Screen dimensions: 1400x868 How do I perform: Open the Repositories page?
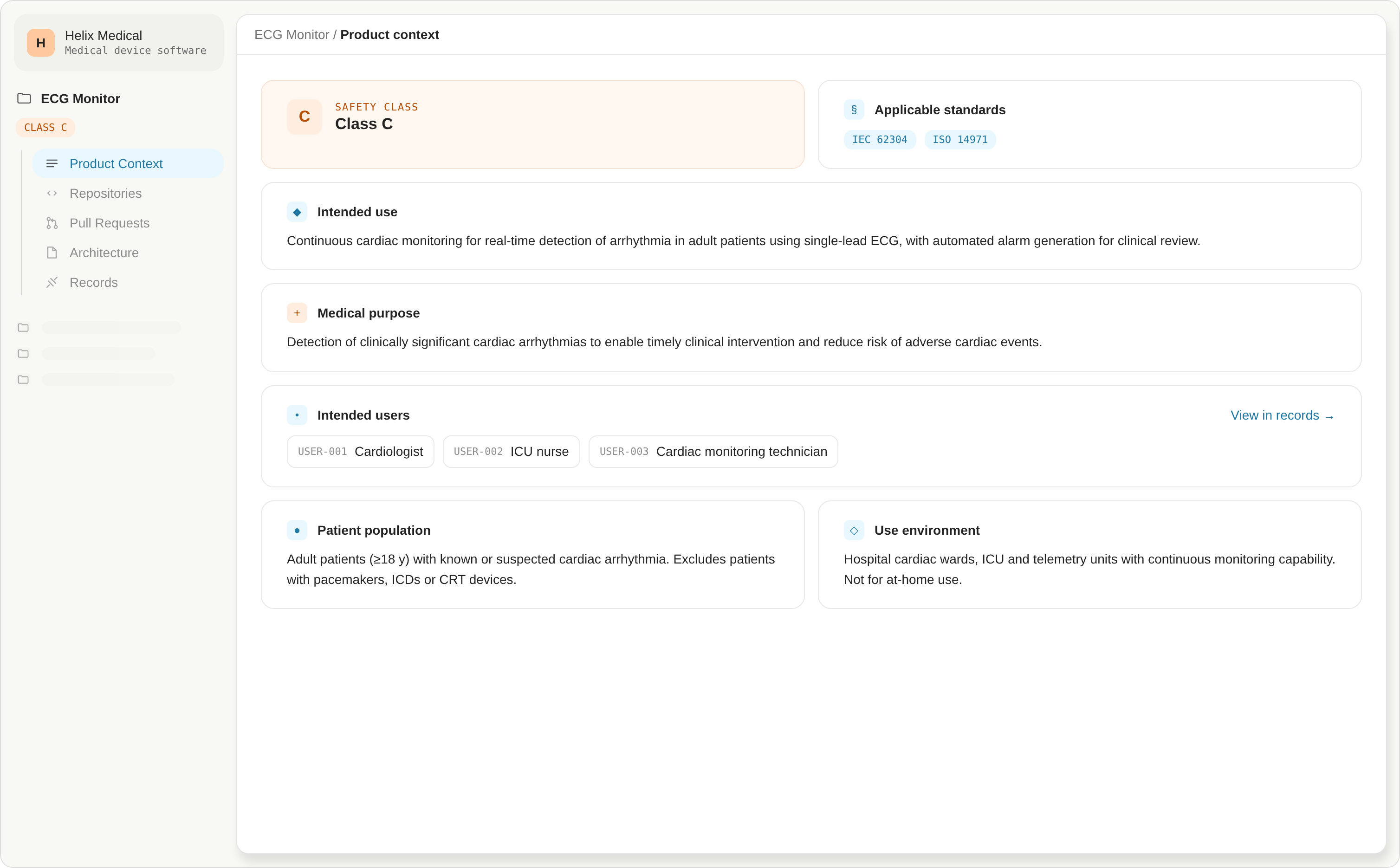tap(128, 194)
